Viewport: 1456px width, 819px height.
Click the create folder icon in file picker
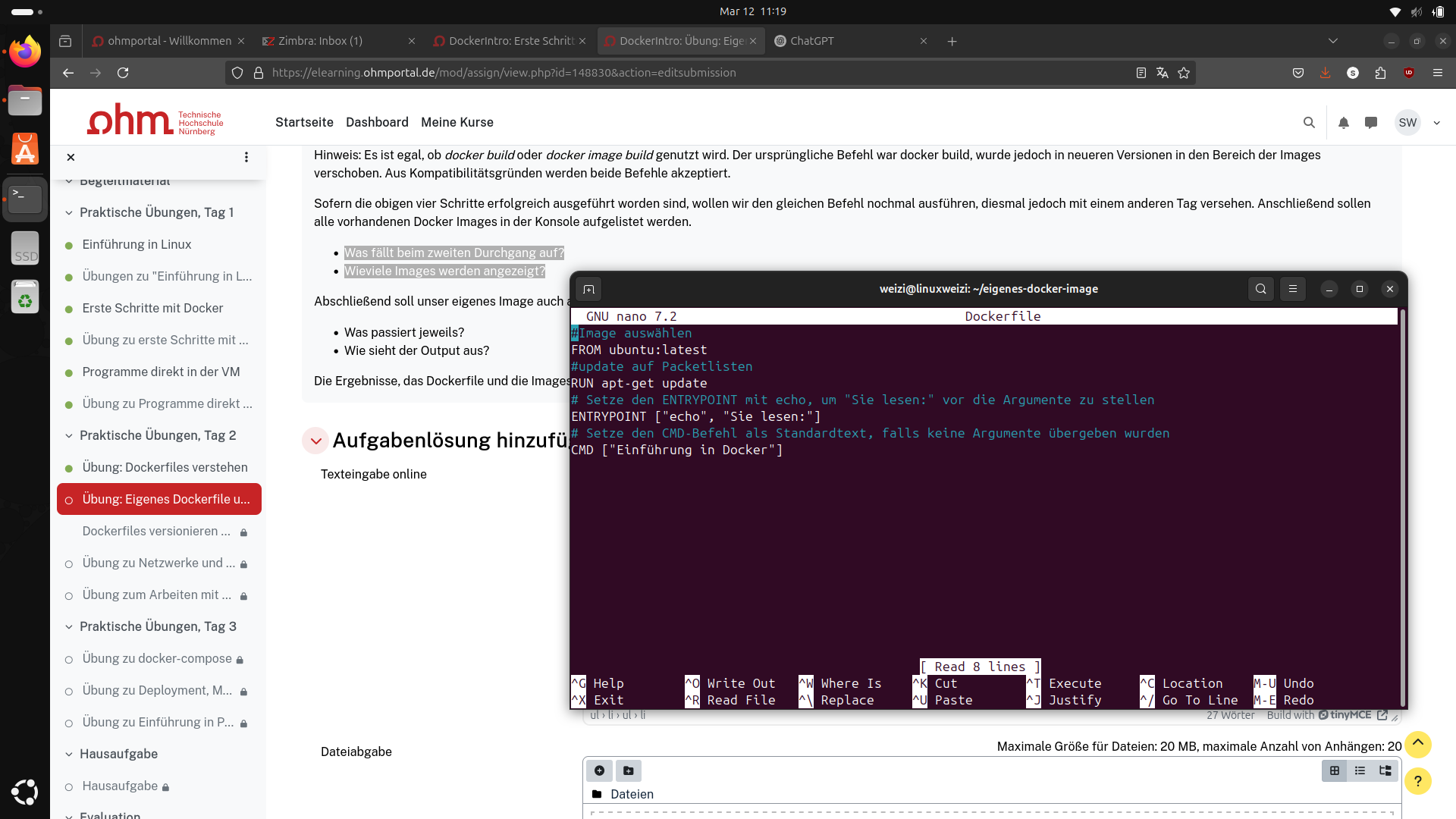[628, 770]
